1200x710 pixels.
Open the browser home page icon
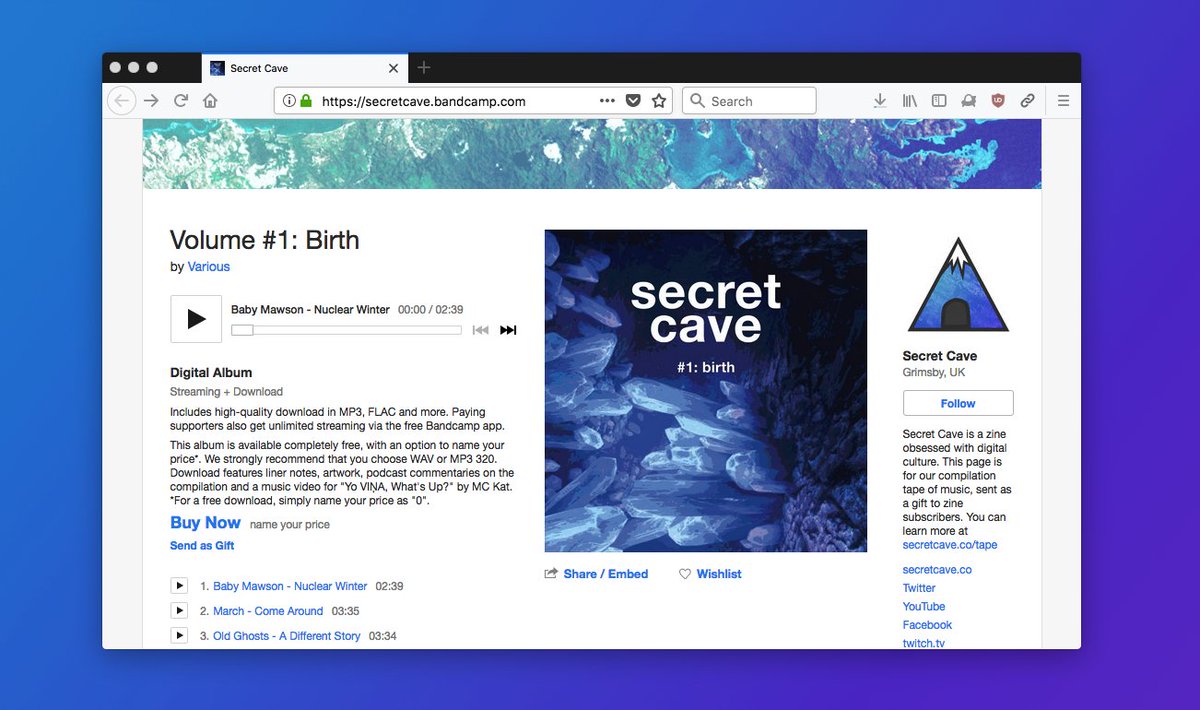coord(210,101)
